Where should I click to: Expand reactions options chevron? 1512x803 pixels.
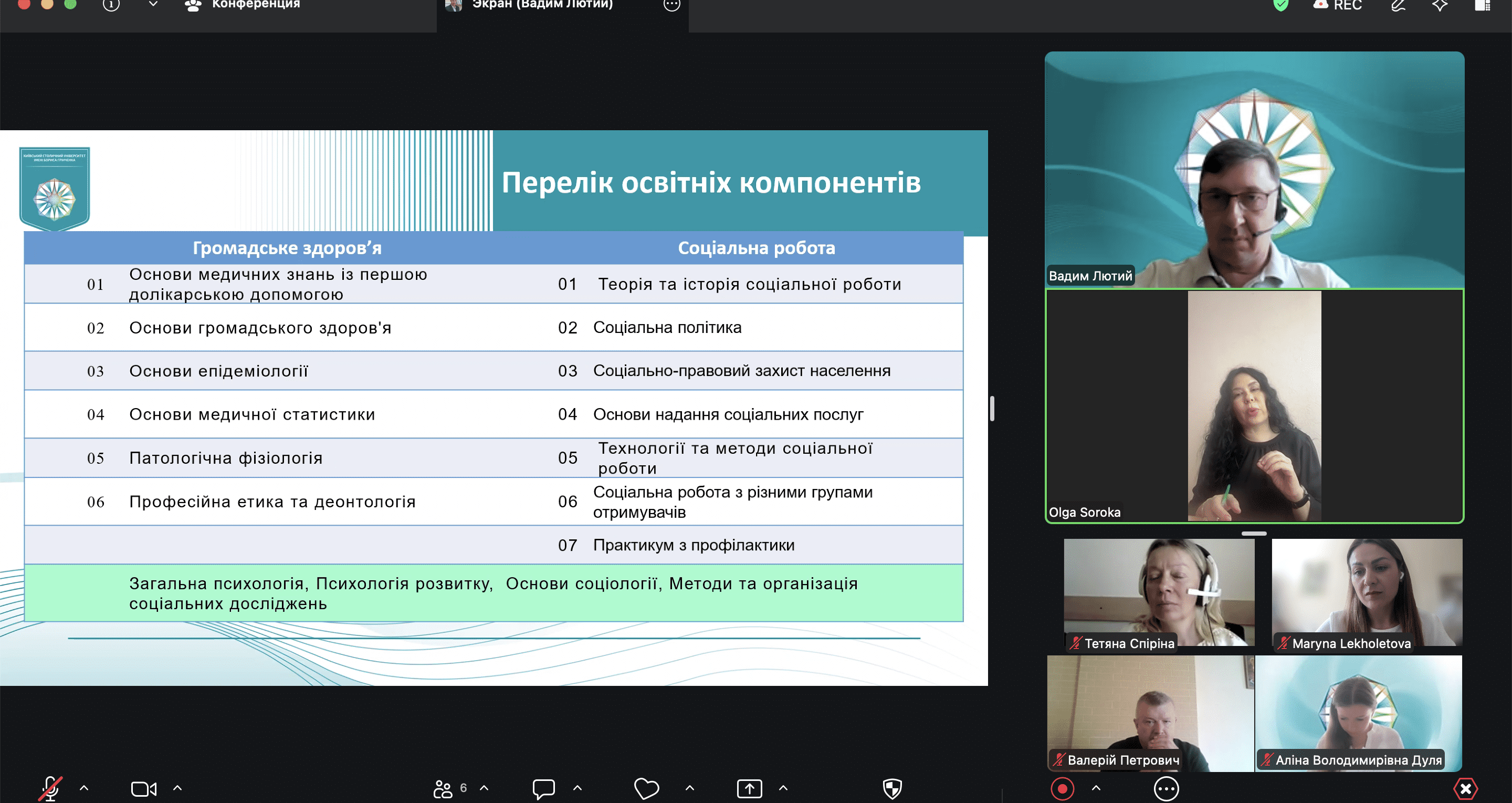pos(690,788)
